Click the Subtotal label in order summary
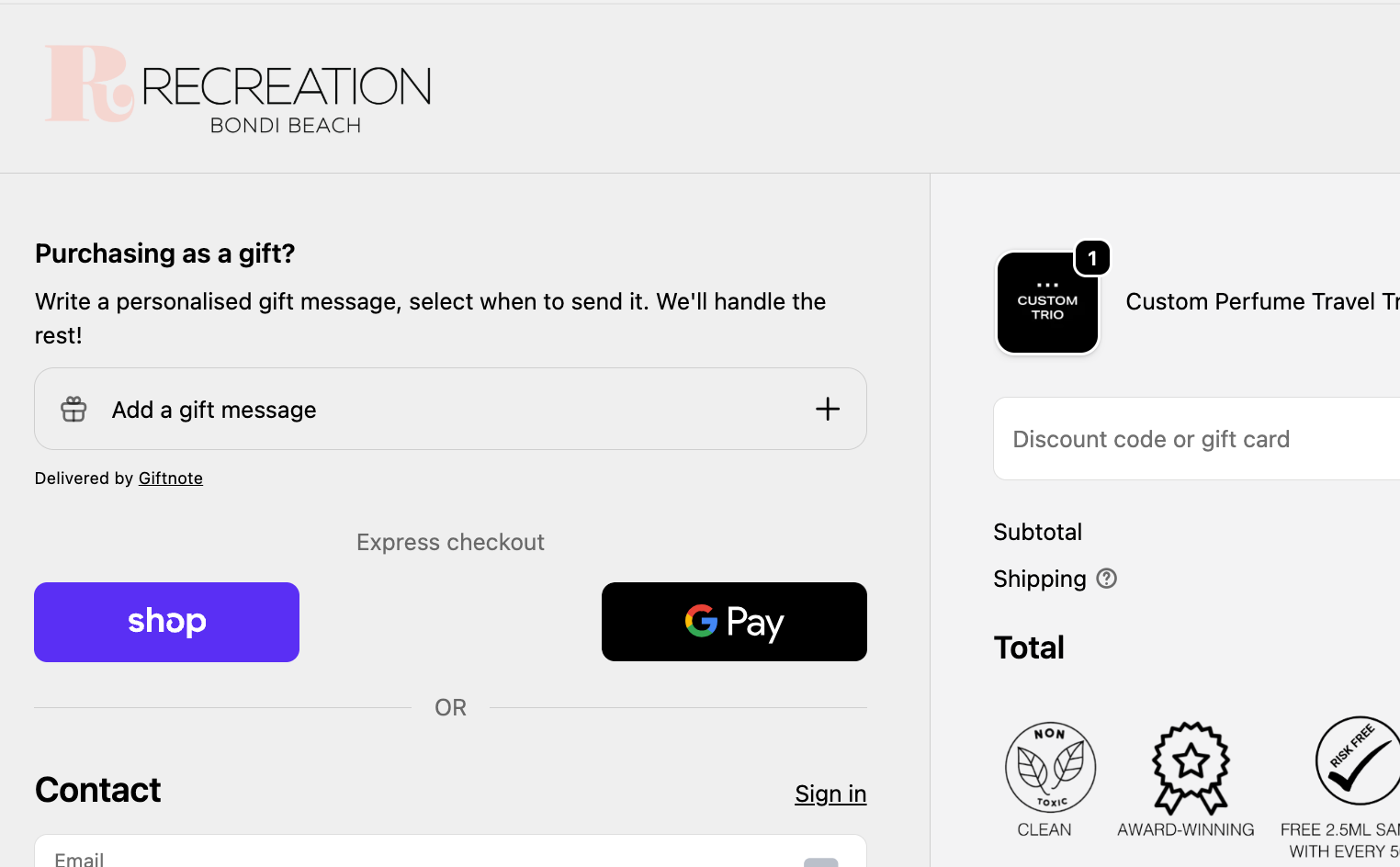This screenshot has height=867, width=1400. point(1038,532)
